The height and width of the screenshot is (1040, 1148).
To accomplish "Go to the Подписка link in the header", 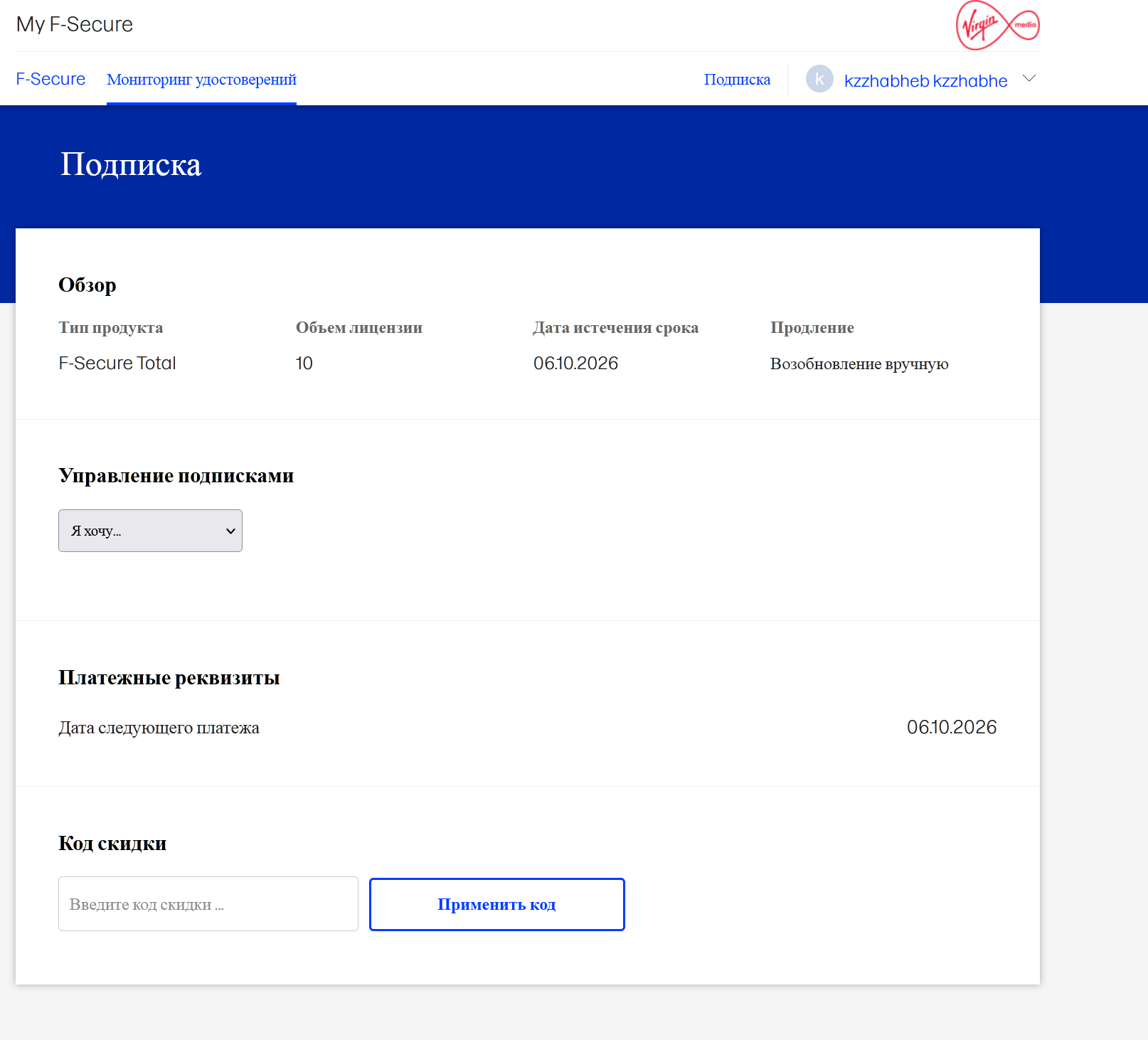I will 737,80.
